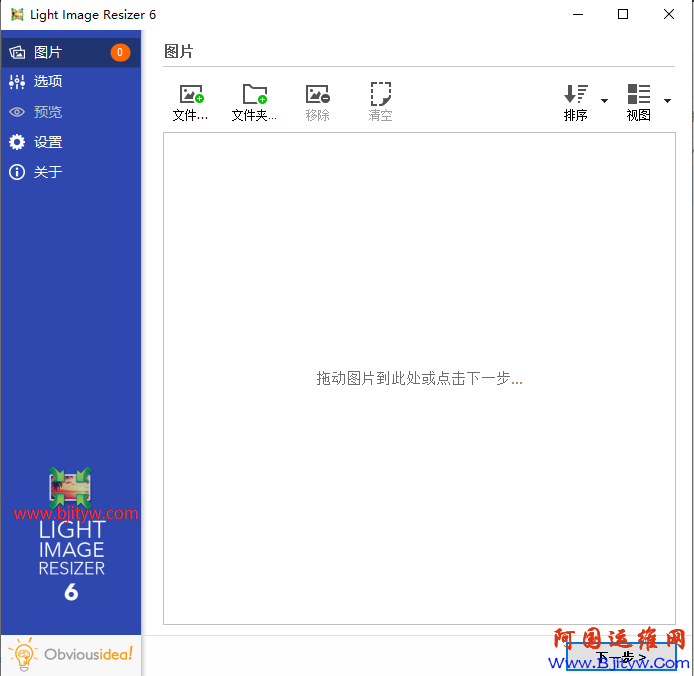Image resolution: width=694 pixels, height=676 pixels.
Task: Click the ObviousIdea logo link
Action: pos(71,655)
